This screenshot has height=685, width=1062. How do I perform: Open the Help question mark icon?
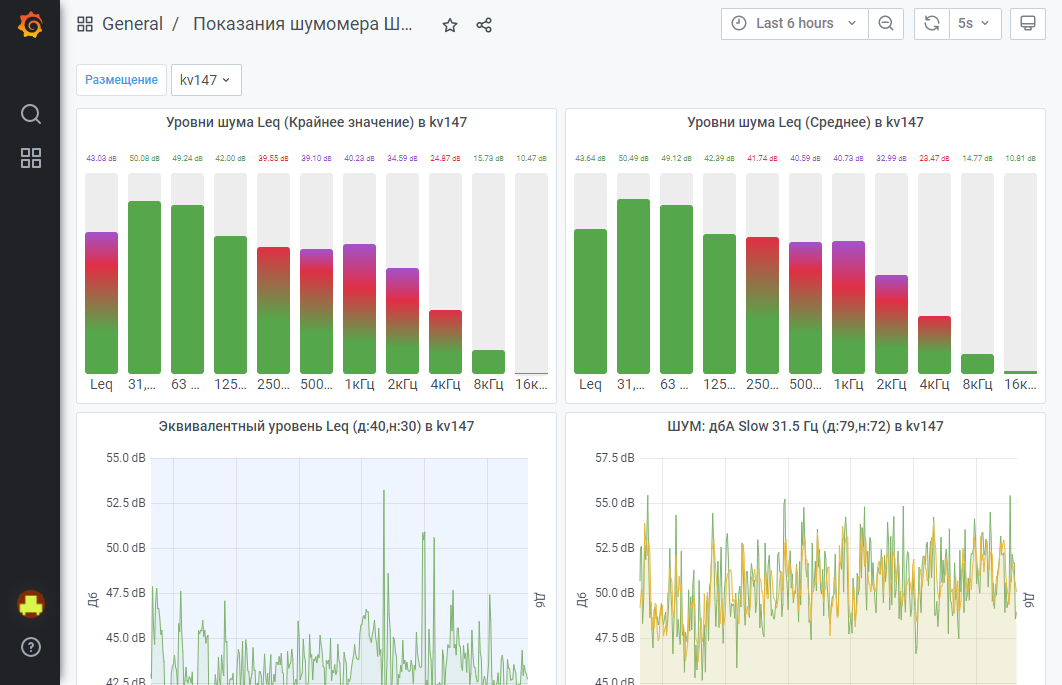coord(31,647)
